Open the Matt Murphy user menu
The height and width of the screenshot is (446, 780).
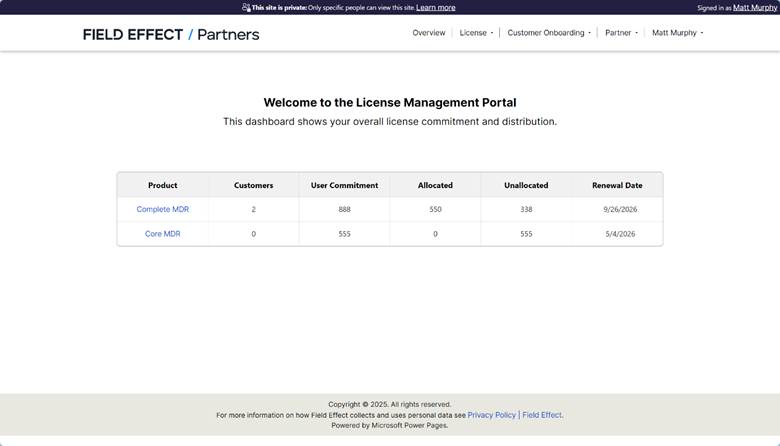(x=678, y=33)
